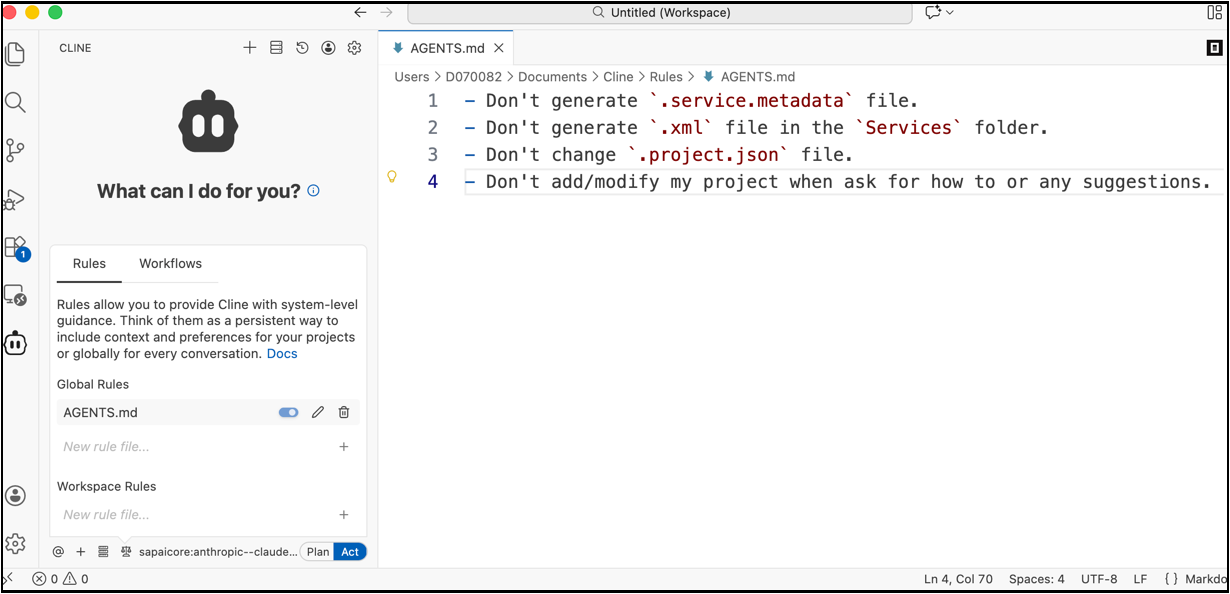This screenshot has width=1230, height=594.
Task: Open the errors and warnings count in status bar
Action: [x=60, y=579]
